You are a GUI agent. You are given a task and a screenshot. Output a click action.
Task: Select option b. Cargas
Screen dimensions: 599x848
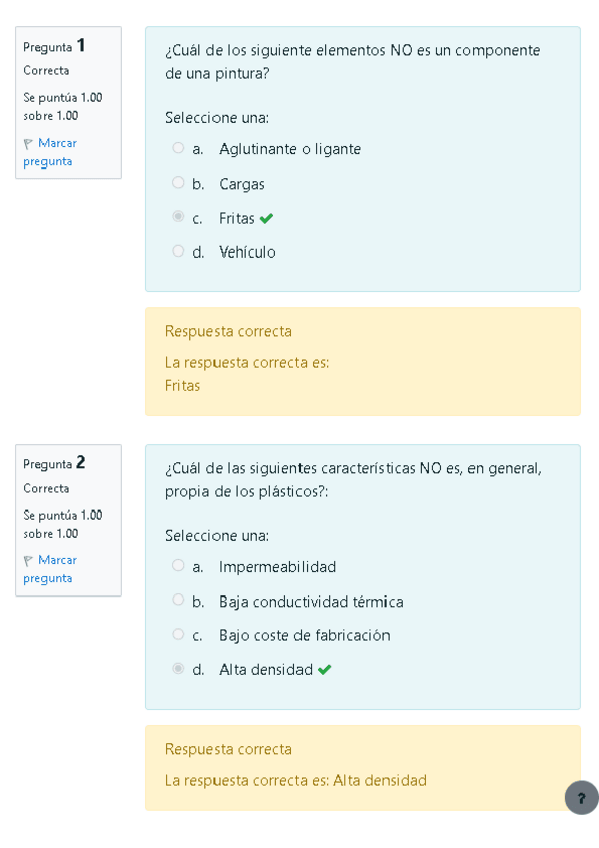point(178,183)
